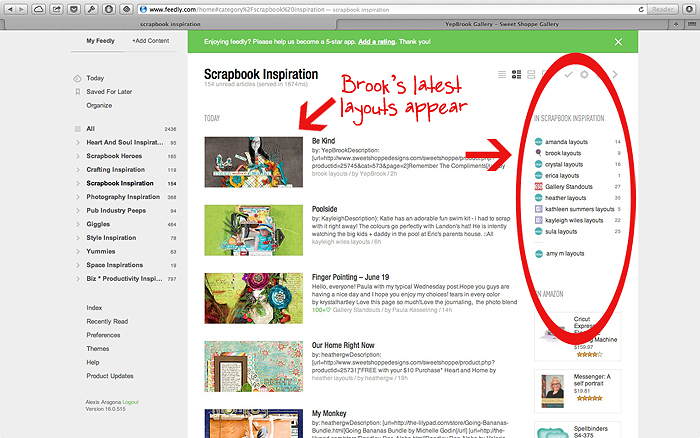Switch to title-only list view icon
700x438 pixels.
[x=502, y=75]
